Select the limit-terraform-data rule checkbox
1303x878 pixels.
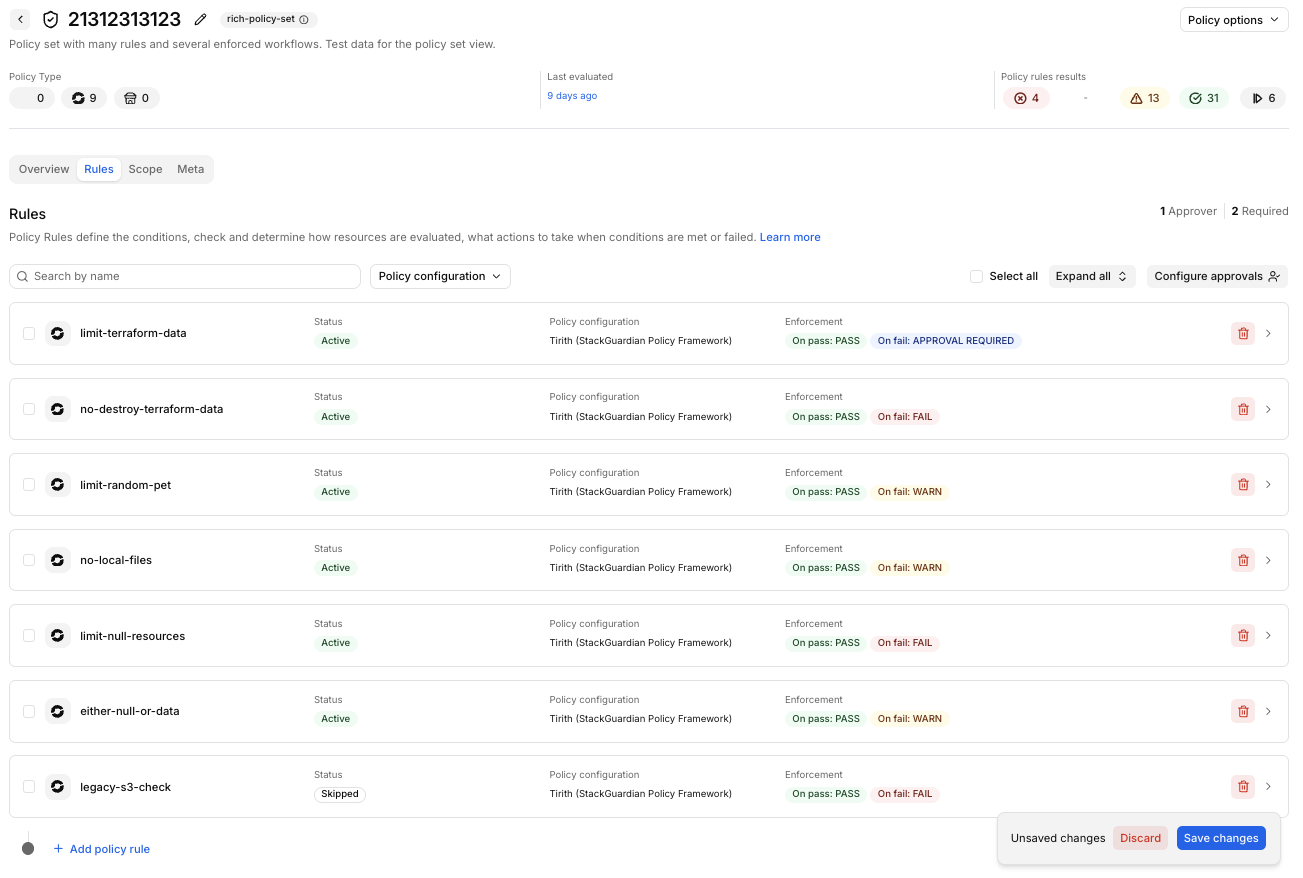pyautogui.click(x=29, y=333)
